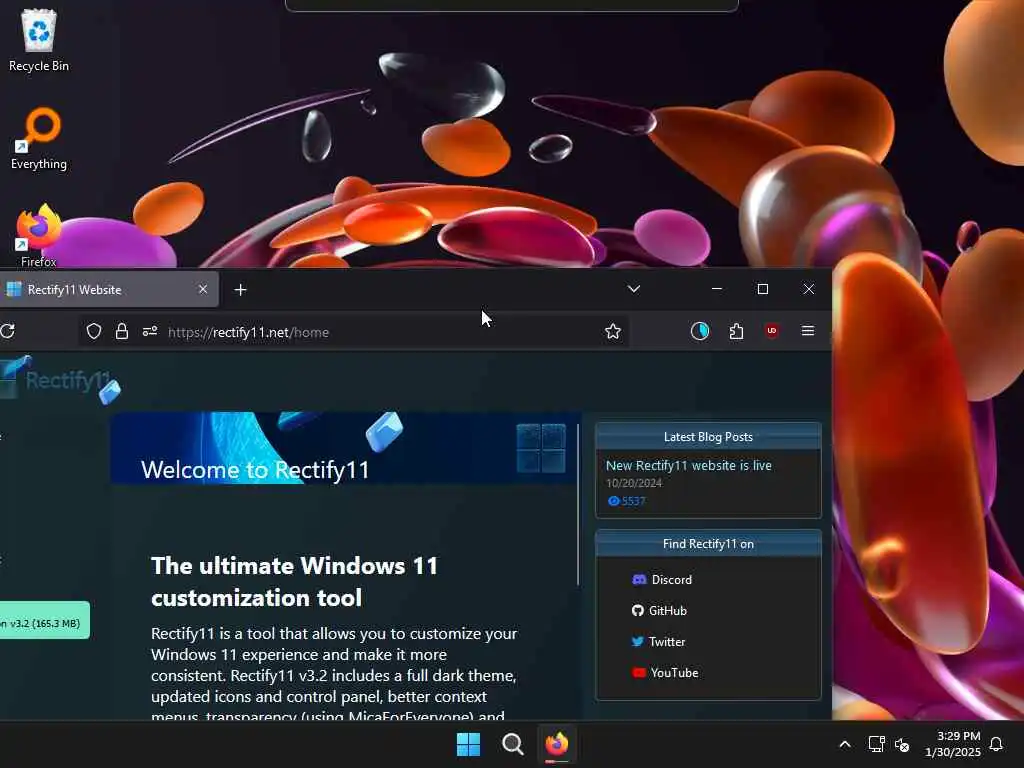Click the Rectify11 logo in the page header
Viewport: 1024px width, 768px height.
(60, 380)
